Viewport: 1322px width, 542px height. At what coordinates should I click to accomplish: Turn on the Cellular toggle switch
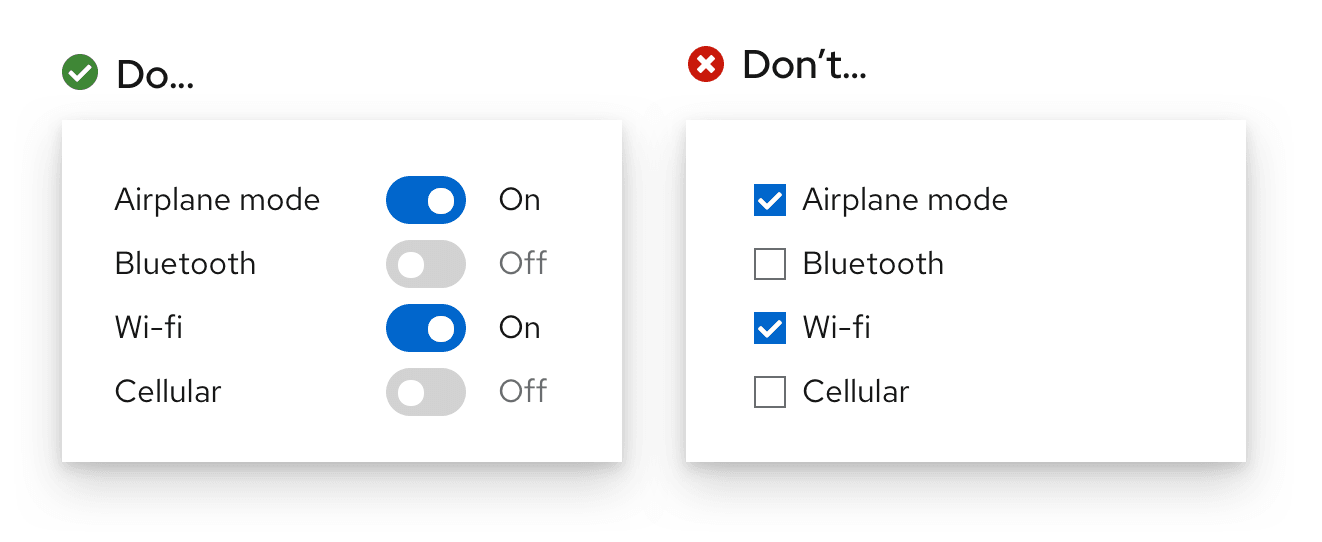point(426,392)
